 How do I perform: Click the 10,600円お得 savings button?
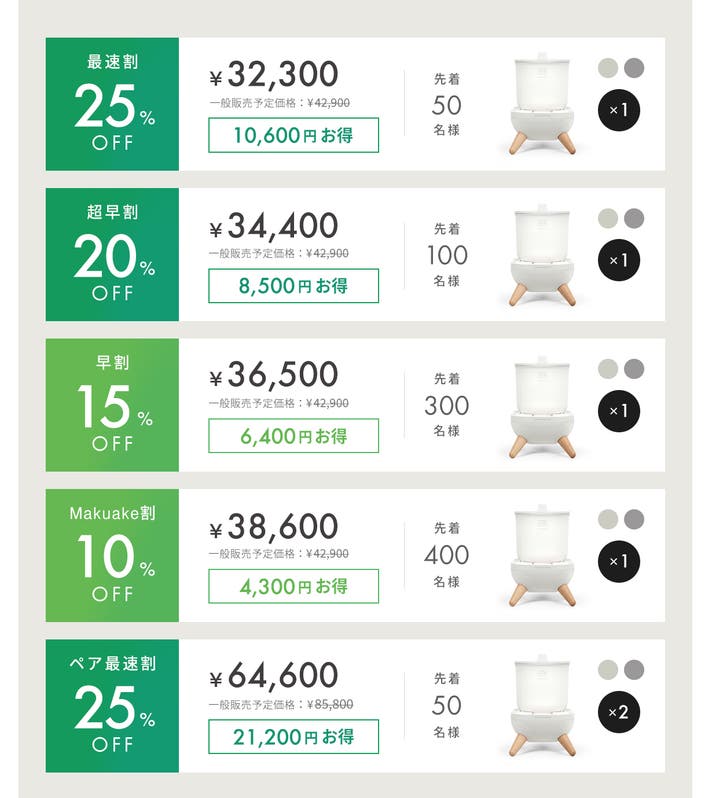pos(293,135)
